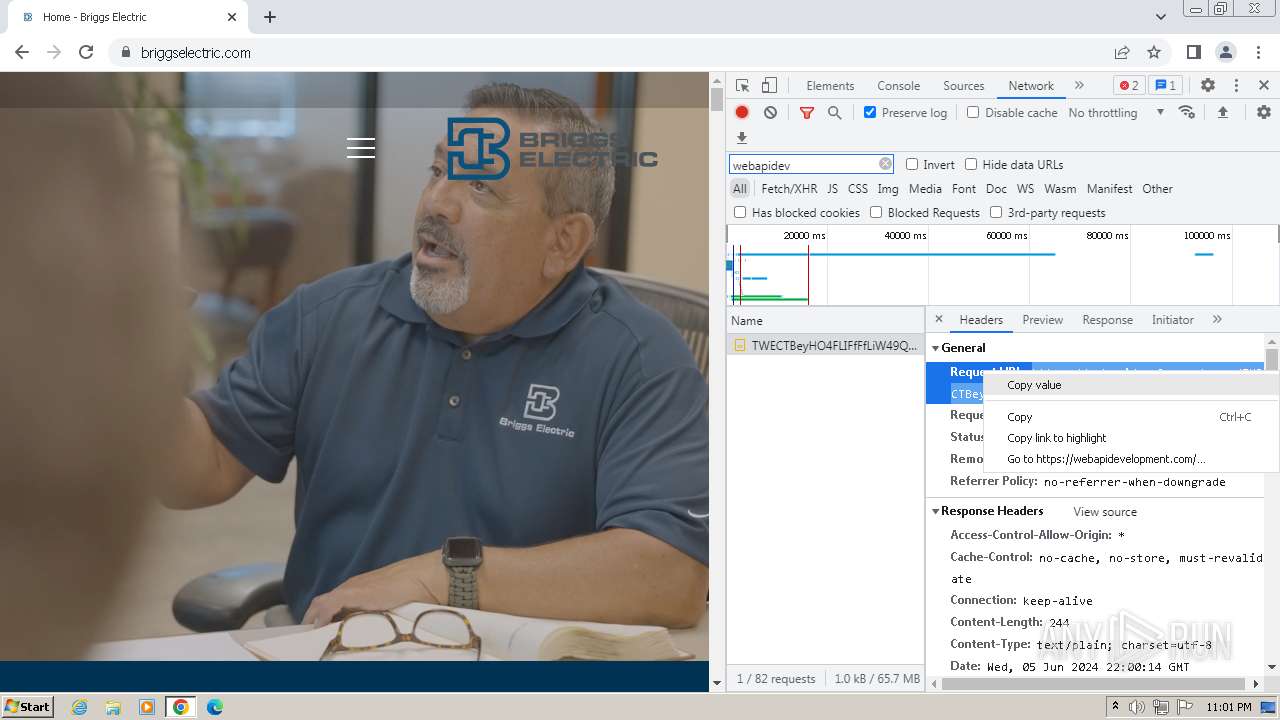Click View source link

[x=1104, y=512]
